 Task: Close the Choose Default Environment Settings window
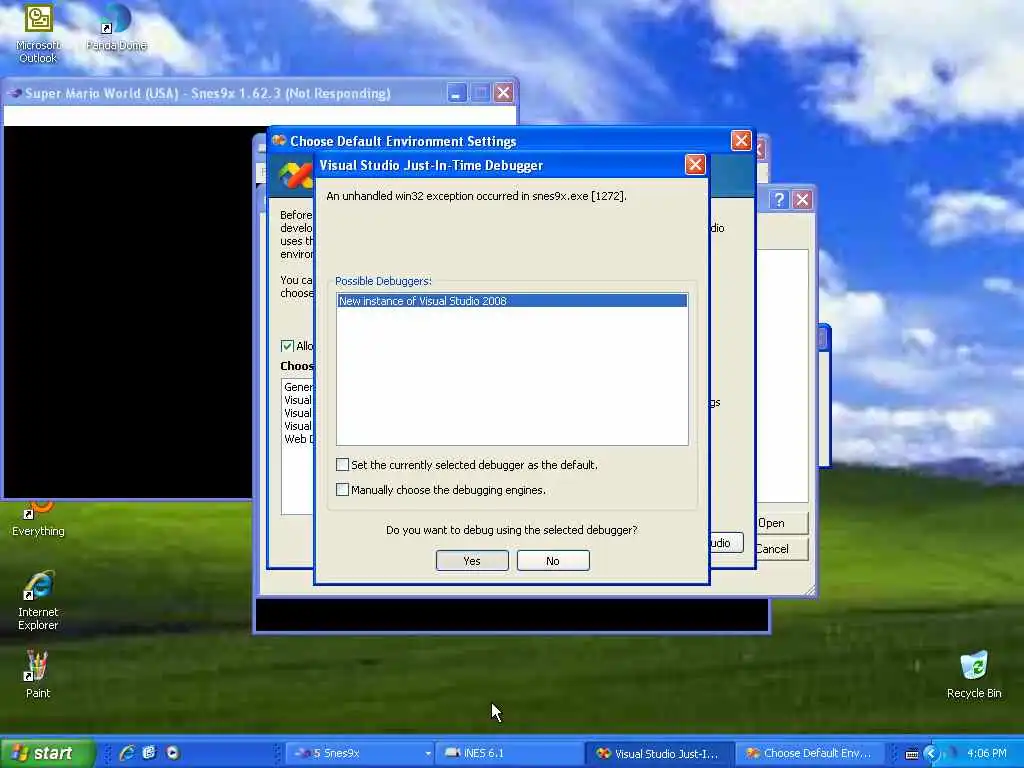741,140
